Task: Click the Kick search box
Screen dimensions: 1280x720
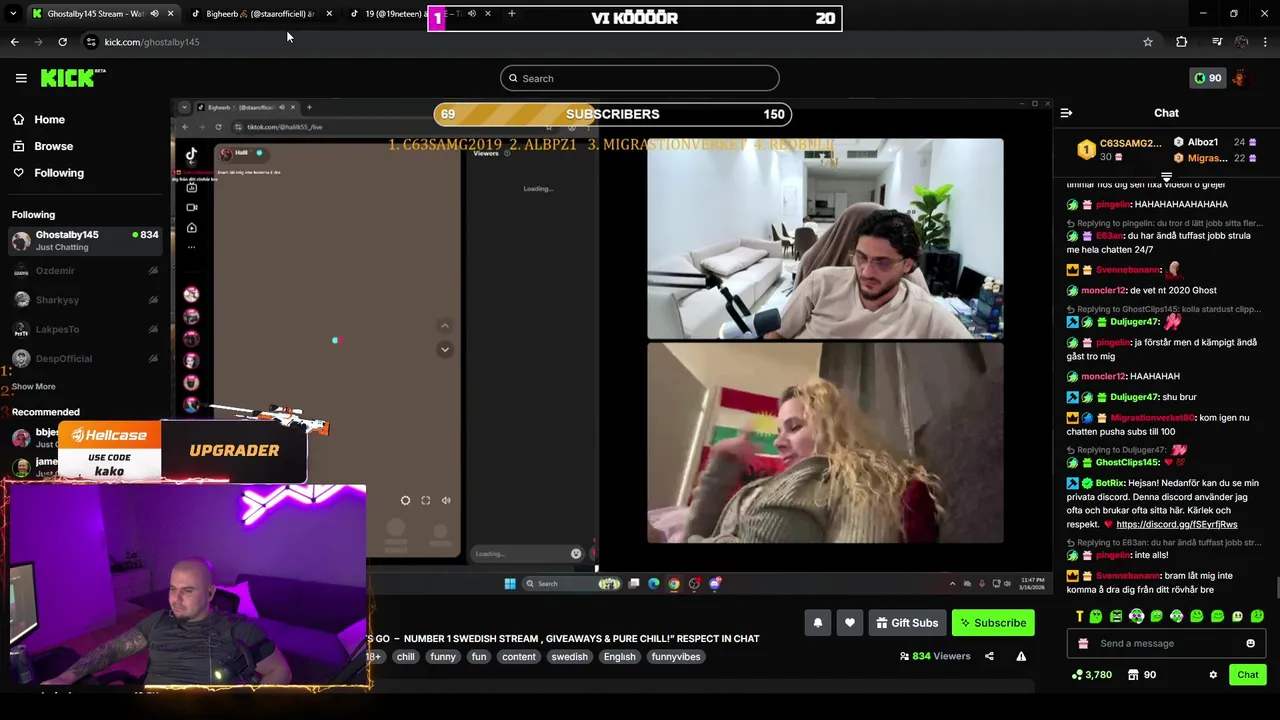Action: [x=640, y=78]
